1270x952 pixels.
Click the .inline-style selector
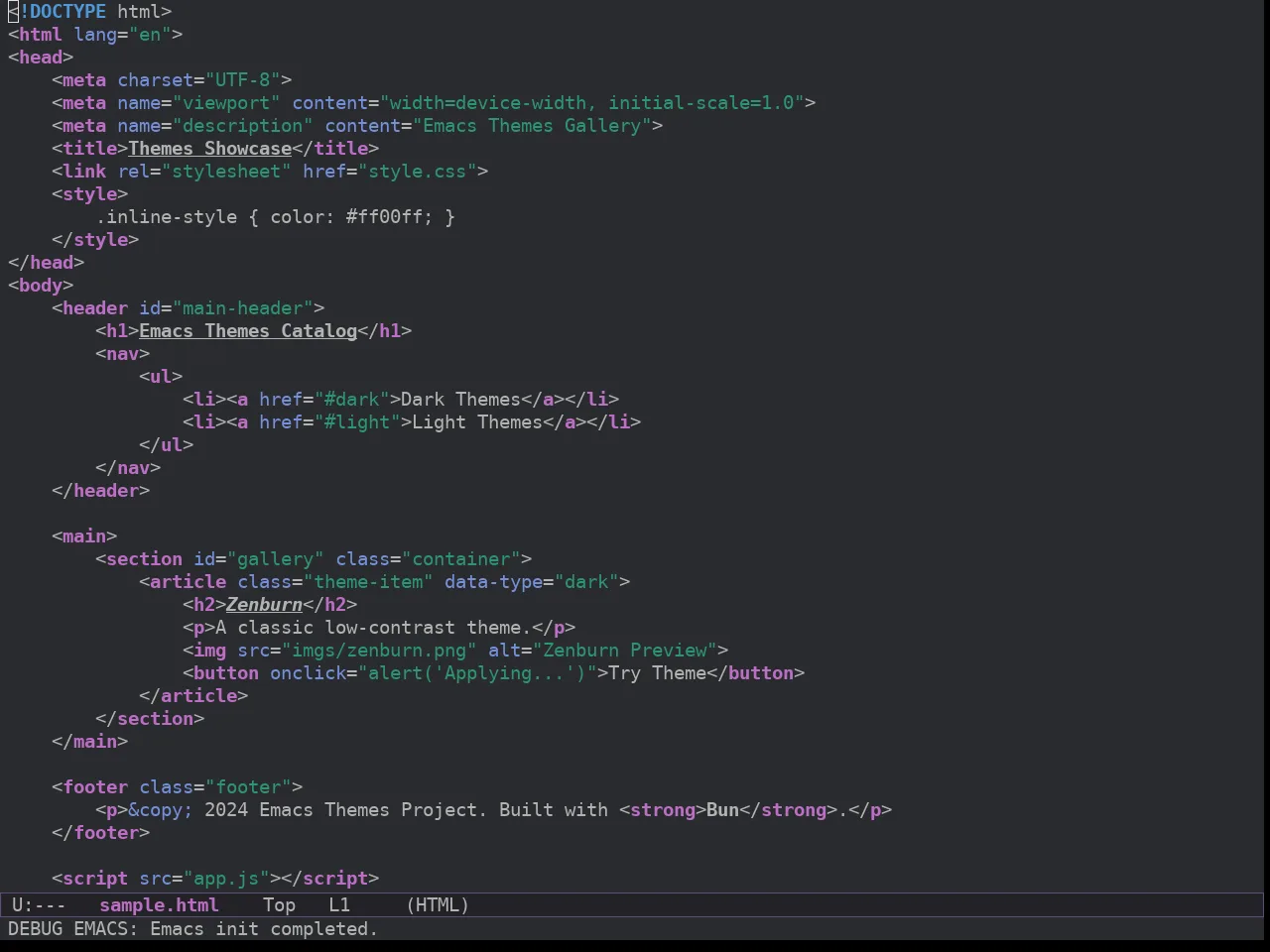[x=167, y=217]
